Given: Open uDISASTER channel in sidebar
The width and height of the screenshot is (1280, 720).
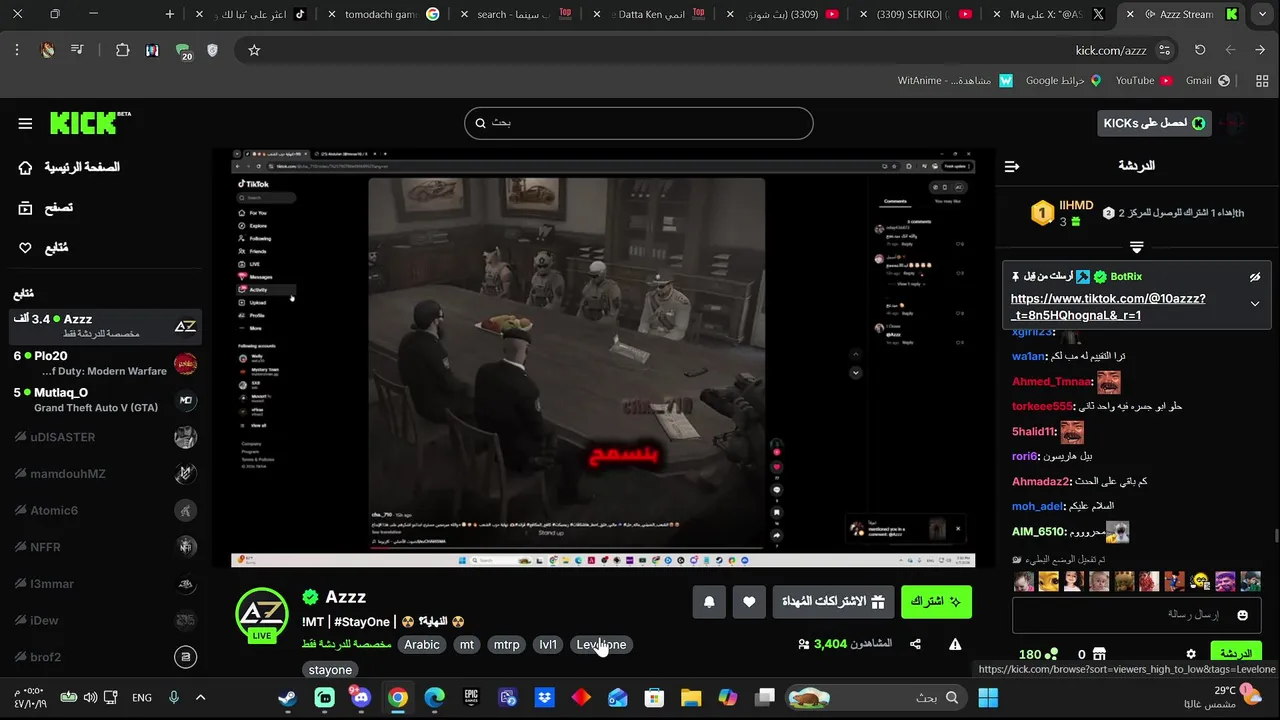Looking at the screenshot, I should pyautogui.click(x=105, y=437).
